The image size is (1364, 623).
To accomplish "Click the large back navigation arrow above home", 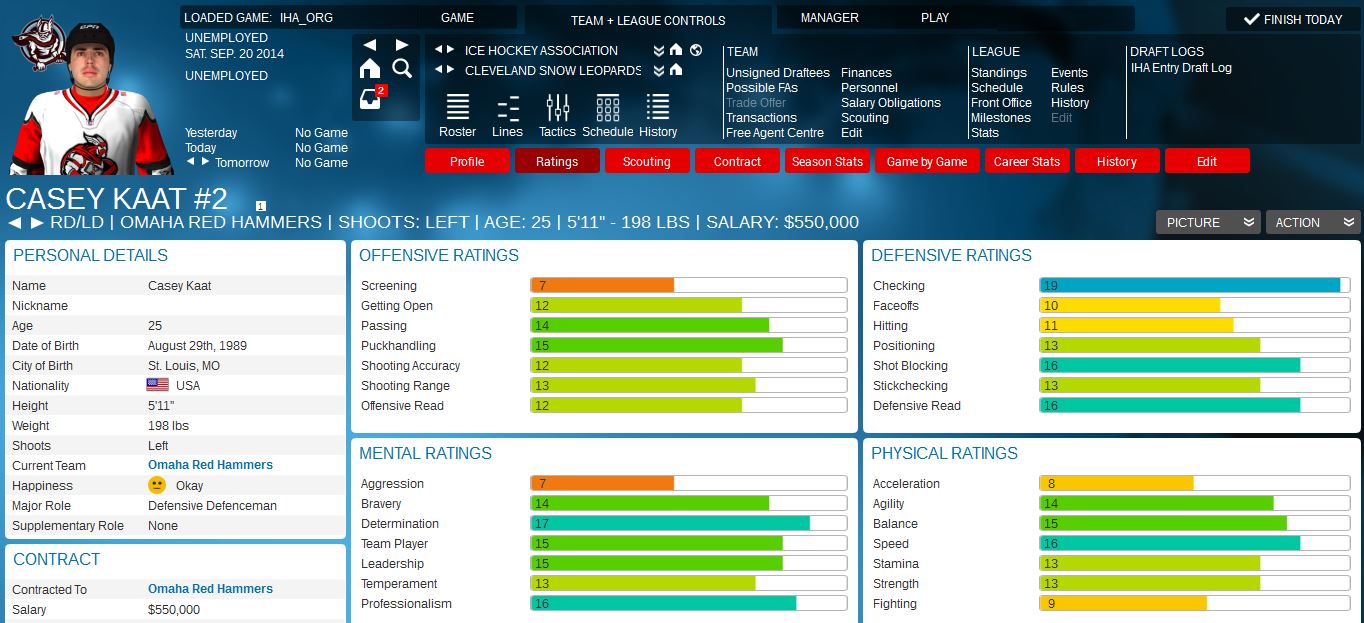I will pyautogui.click(x=370, y=45).
